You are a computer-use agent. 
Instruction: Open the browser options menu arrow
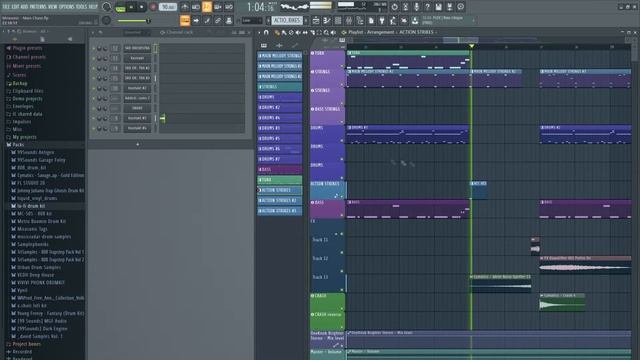click(4, 31)
